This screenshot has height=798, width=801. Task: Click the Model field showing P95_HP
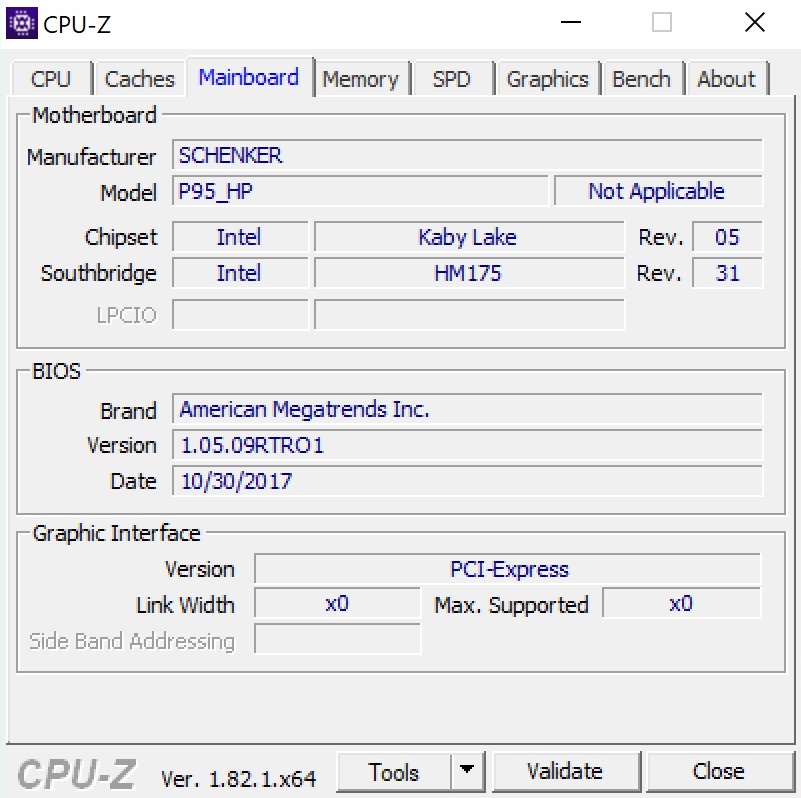click(360, 191)
